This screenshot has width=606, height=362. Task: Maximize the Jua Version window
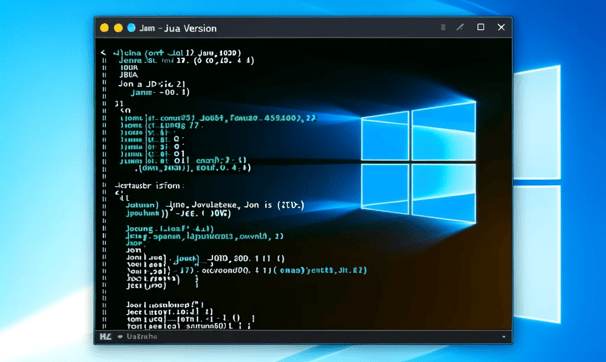pyautogui.click(x=480, y=27)
